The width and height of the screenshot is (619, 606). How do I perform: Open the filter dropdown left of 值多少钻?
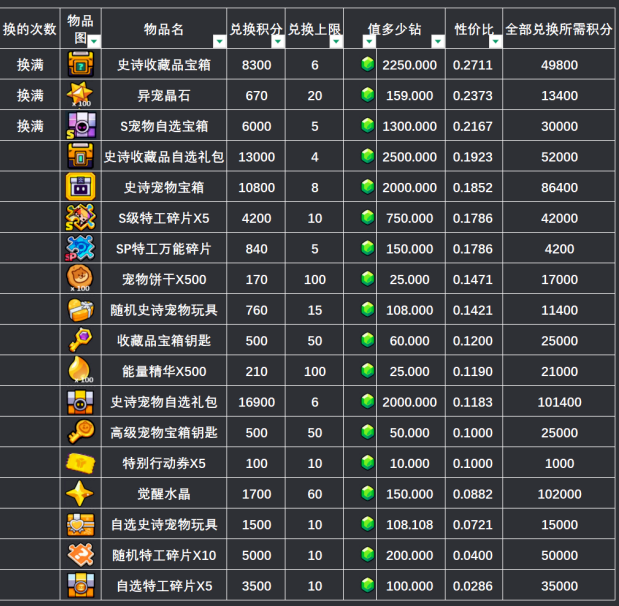coord(369,41)
